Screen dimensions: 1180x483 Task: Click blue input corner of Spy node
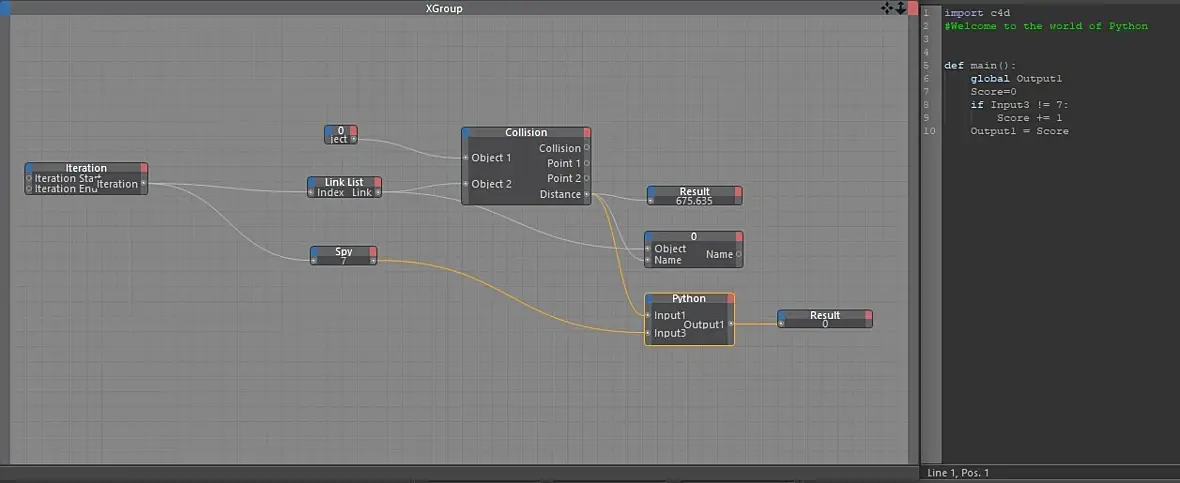tap(315, 251)
